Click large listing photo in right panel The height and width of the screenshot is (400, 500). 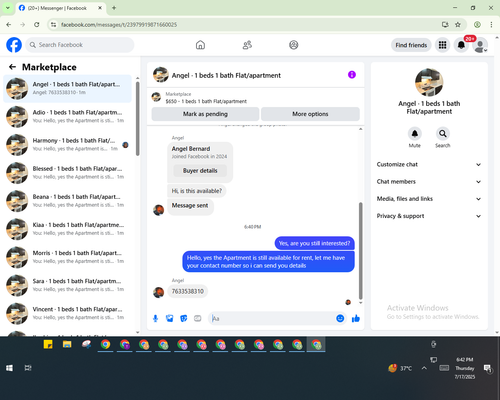click(x=429, y=82)
